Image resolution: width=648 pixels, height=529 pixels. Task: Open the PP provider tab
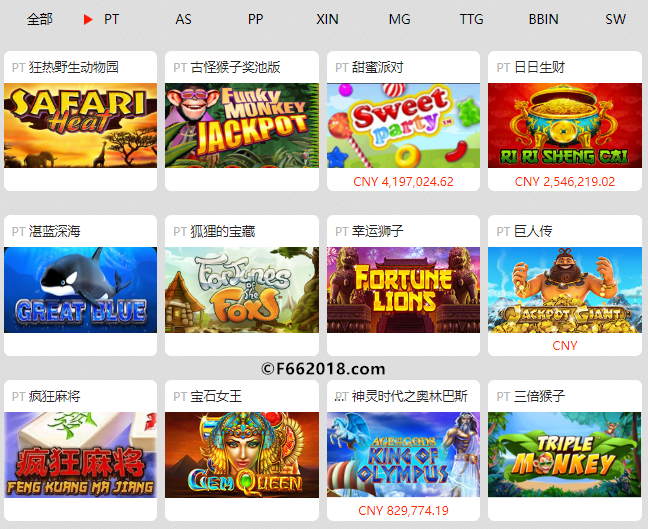tap(255, 19)
